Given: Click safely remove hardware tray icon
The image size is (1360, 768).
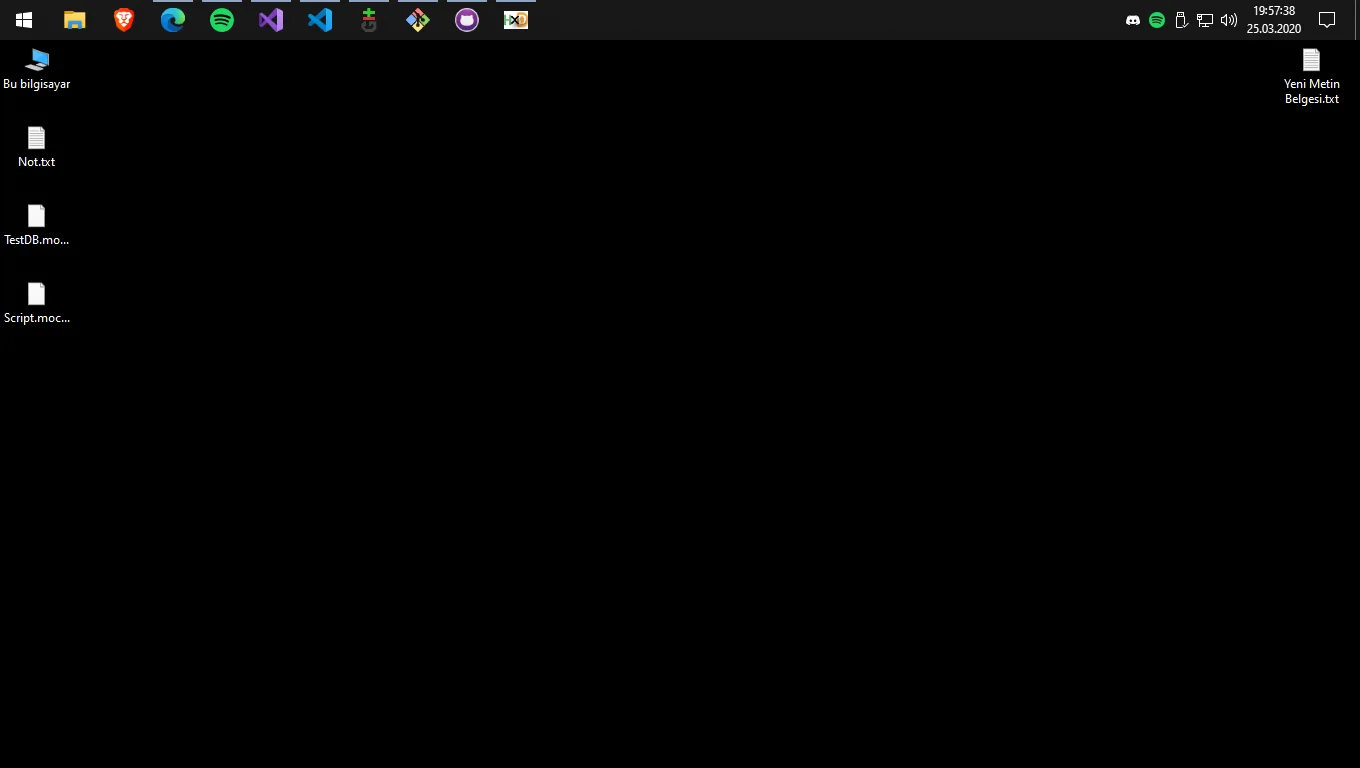Looking at the screenshot, I should click(x=1181, y=19).
